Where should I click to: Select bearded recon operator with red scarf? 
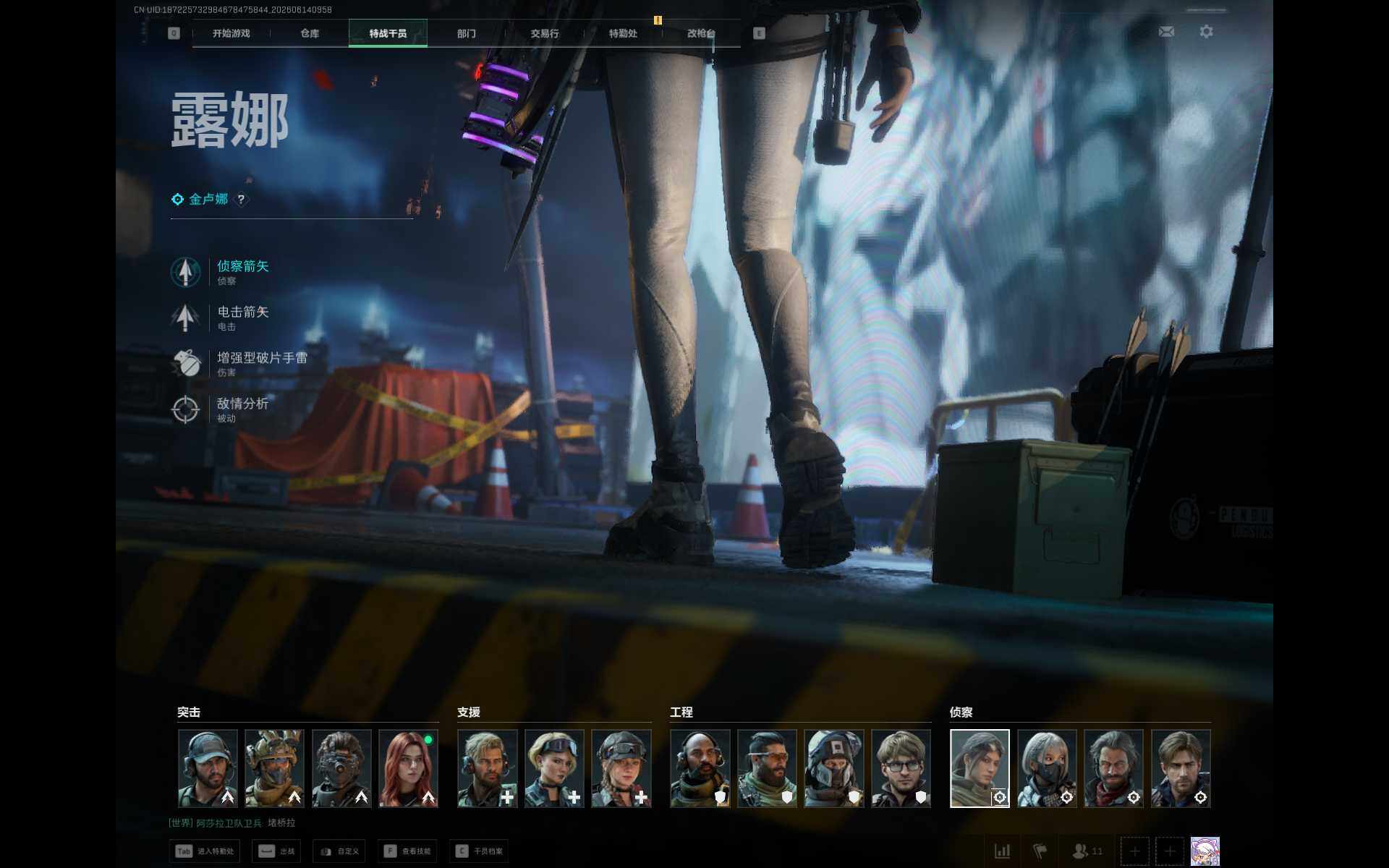pyautogui.click(x=1113, y=768)
